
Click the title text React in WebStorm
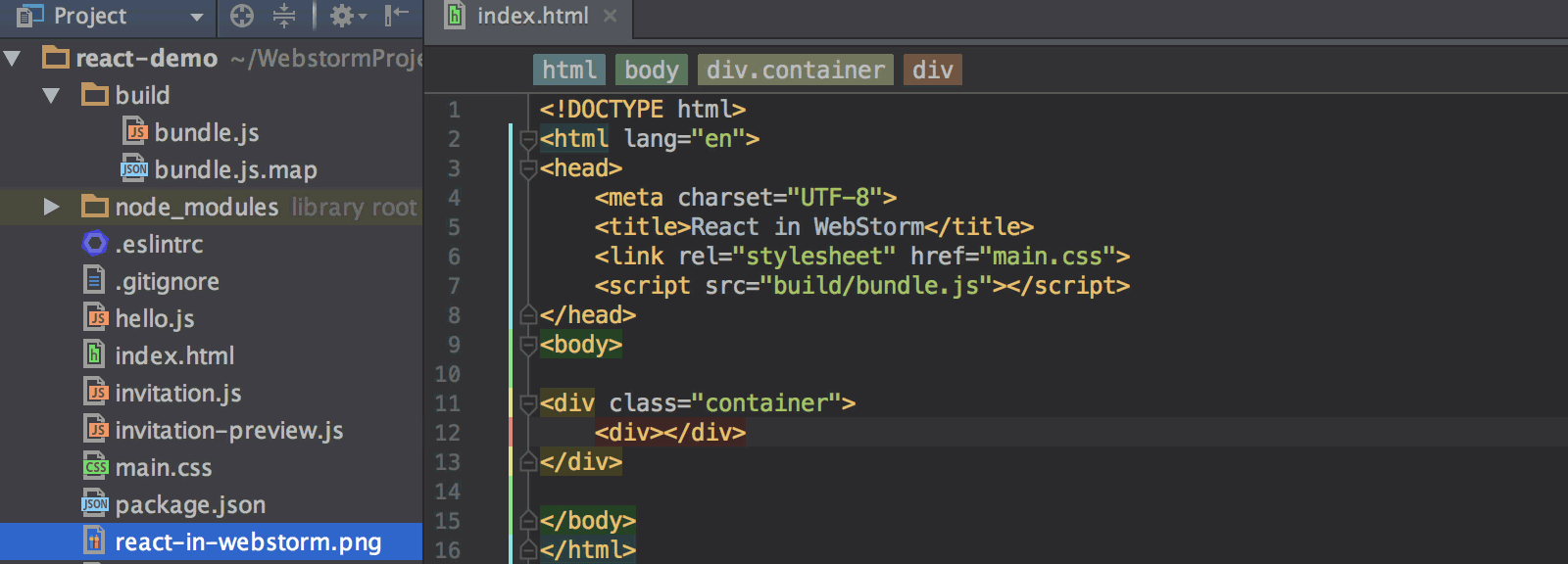[808, 227]
